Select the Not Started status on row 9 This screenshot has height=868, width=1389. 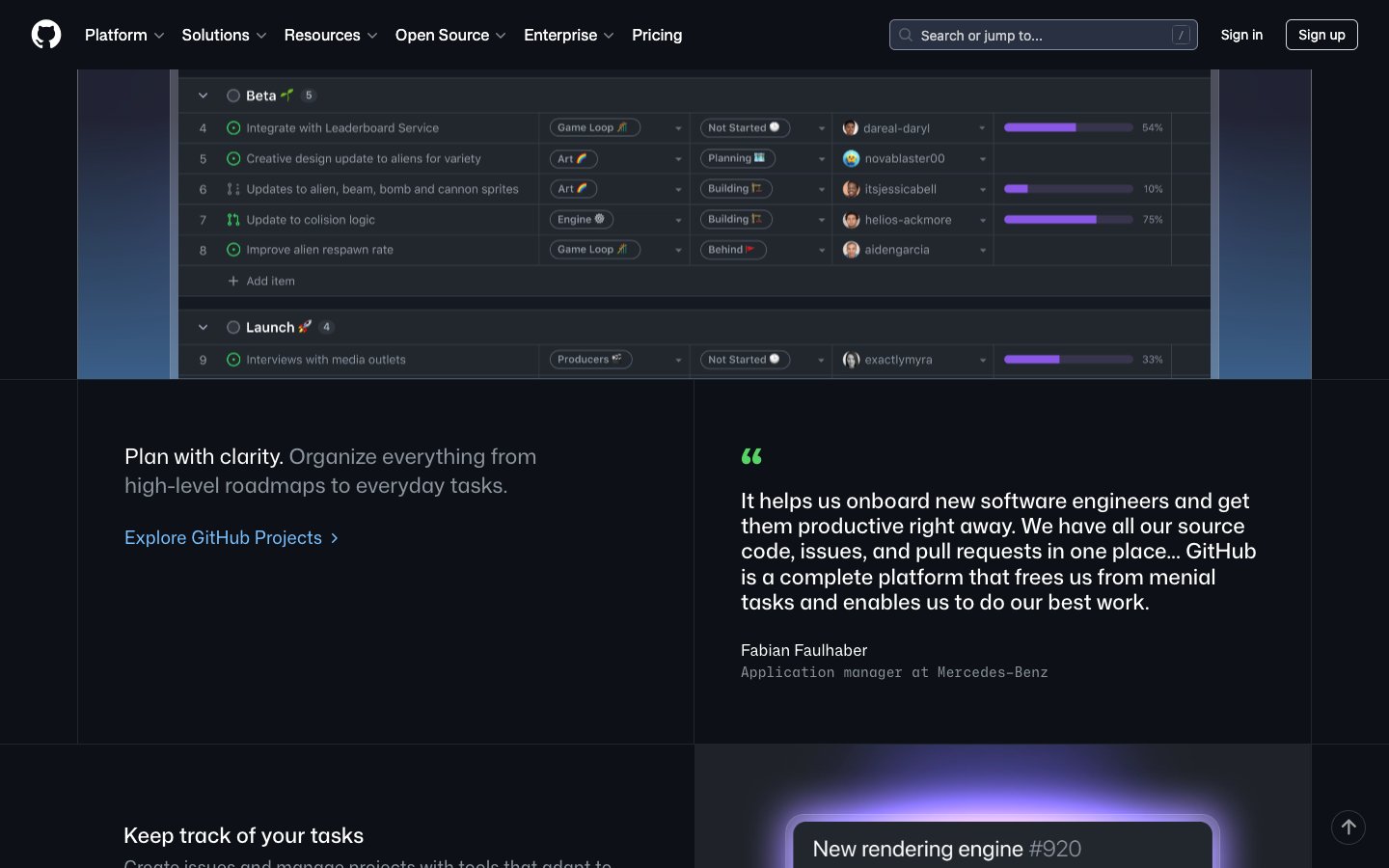744,360
